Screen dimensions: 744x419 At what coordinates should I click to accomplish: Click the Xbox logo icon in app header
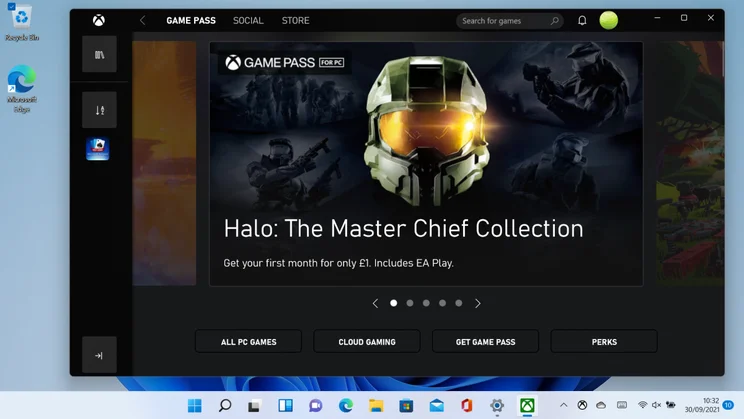(99, 20)
